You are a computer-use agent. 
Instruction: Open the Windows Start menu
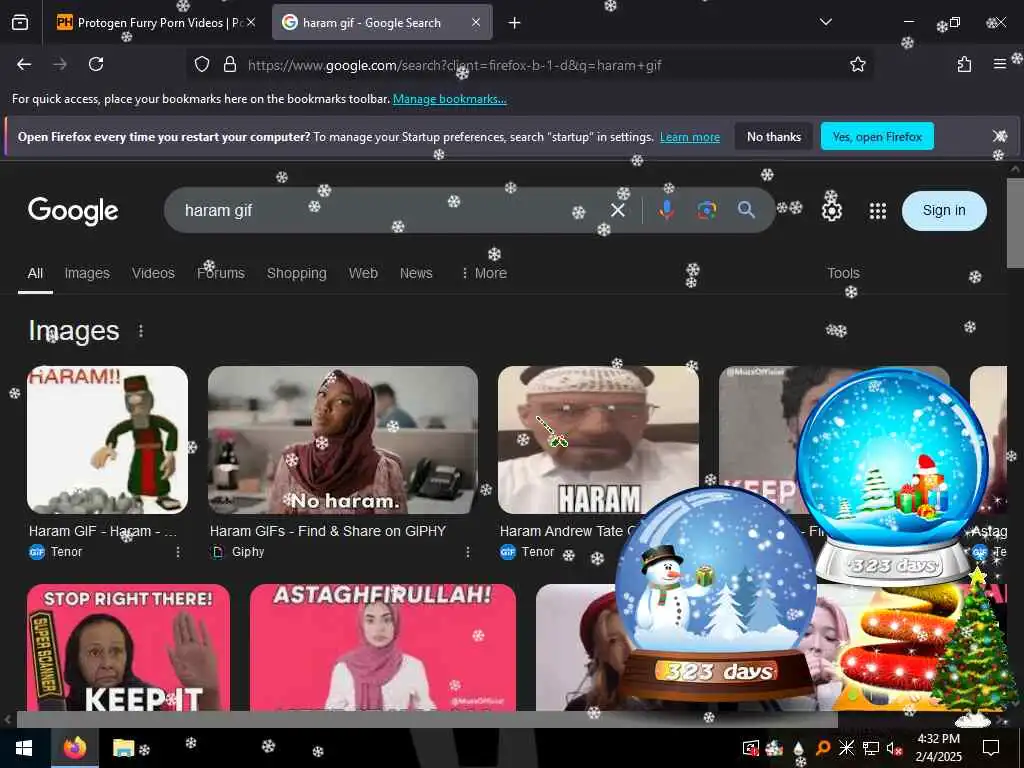tap(24, 747)
